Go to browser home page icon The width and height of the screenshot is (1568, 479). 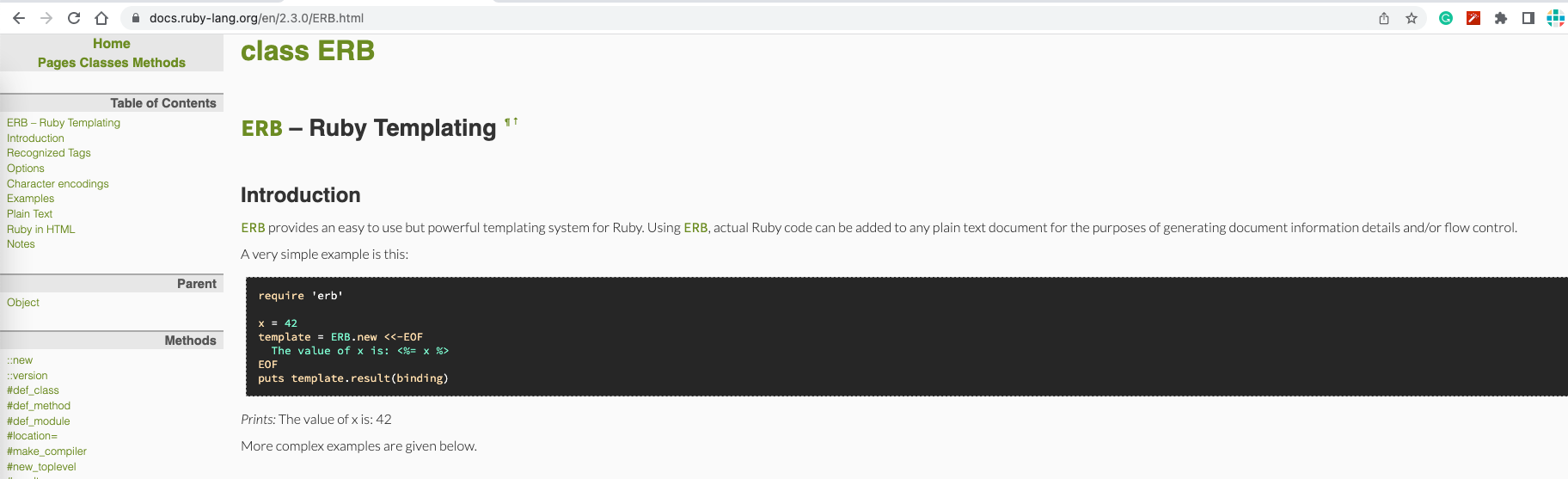(x=101, y=18)
